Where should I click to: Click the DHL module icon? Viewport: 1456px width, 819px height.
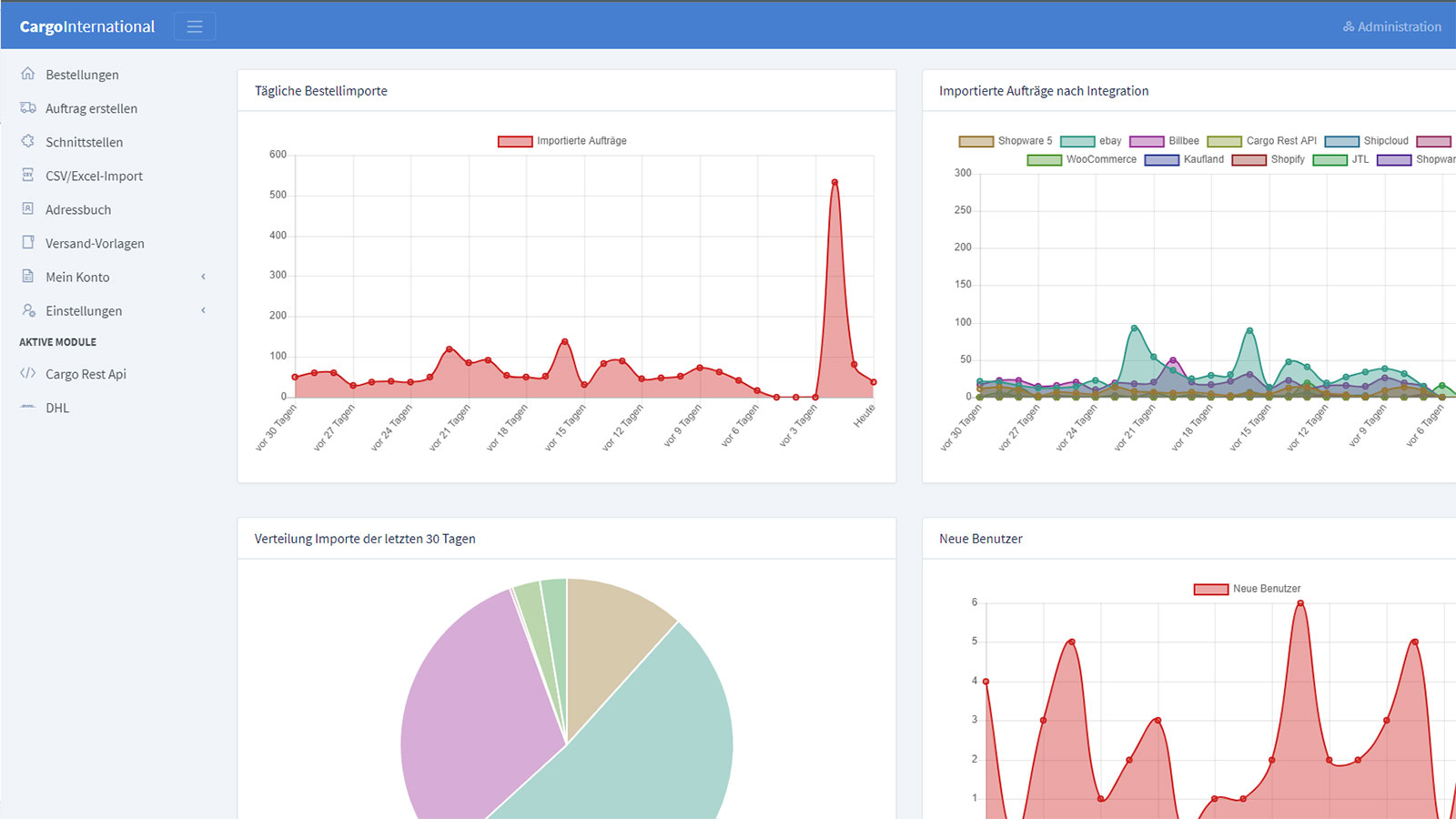(28, 407)
